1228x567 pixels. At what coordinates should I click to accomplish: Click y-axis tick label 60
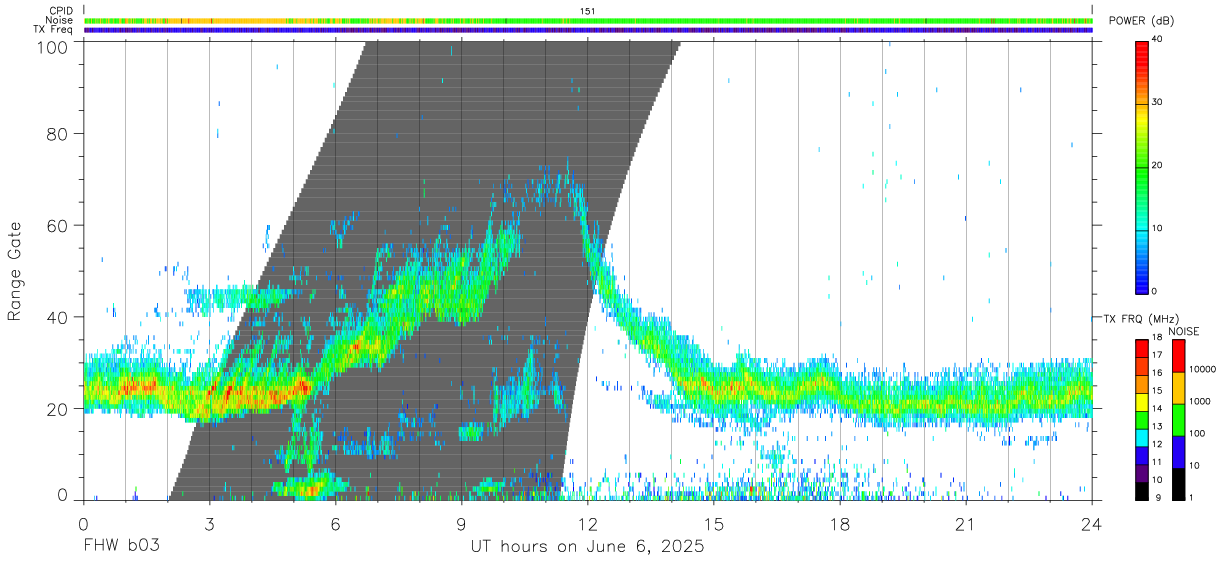click(57, 225)
